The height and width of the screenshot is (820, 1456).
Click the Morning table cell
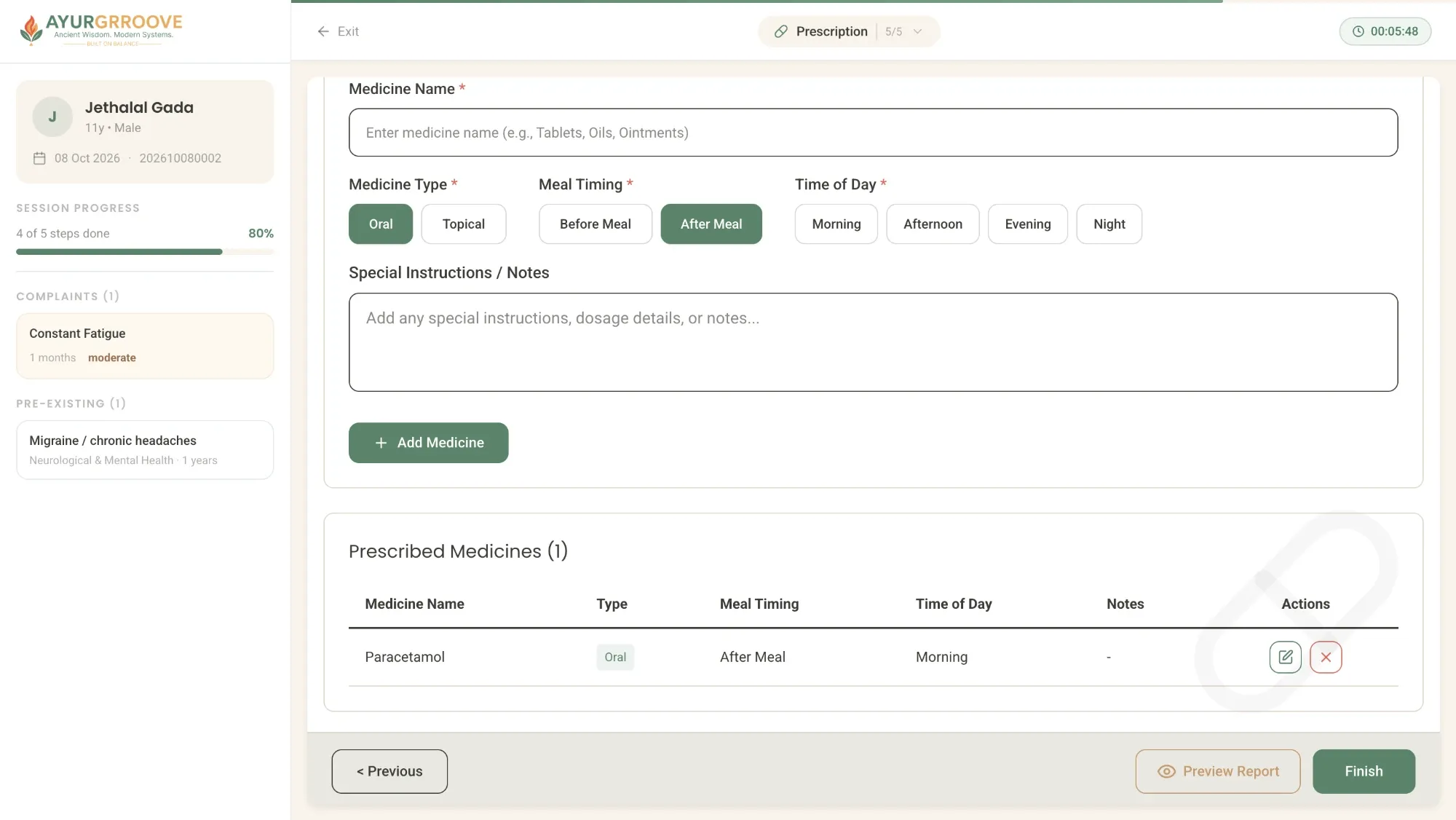pyautogui.click(x=941, y=657)
